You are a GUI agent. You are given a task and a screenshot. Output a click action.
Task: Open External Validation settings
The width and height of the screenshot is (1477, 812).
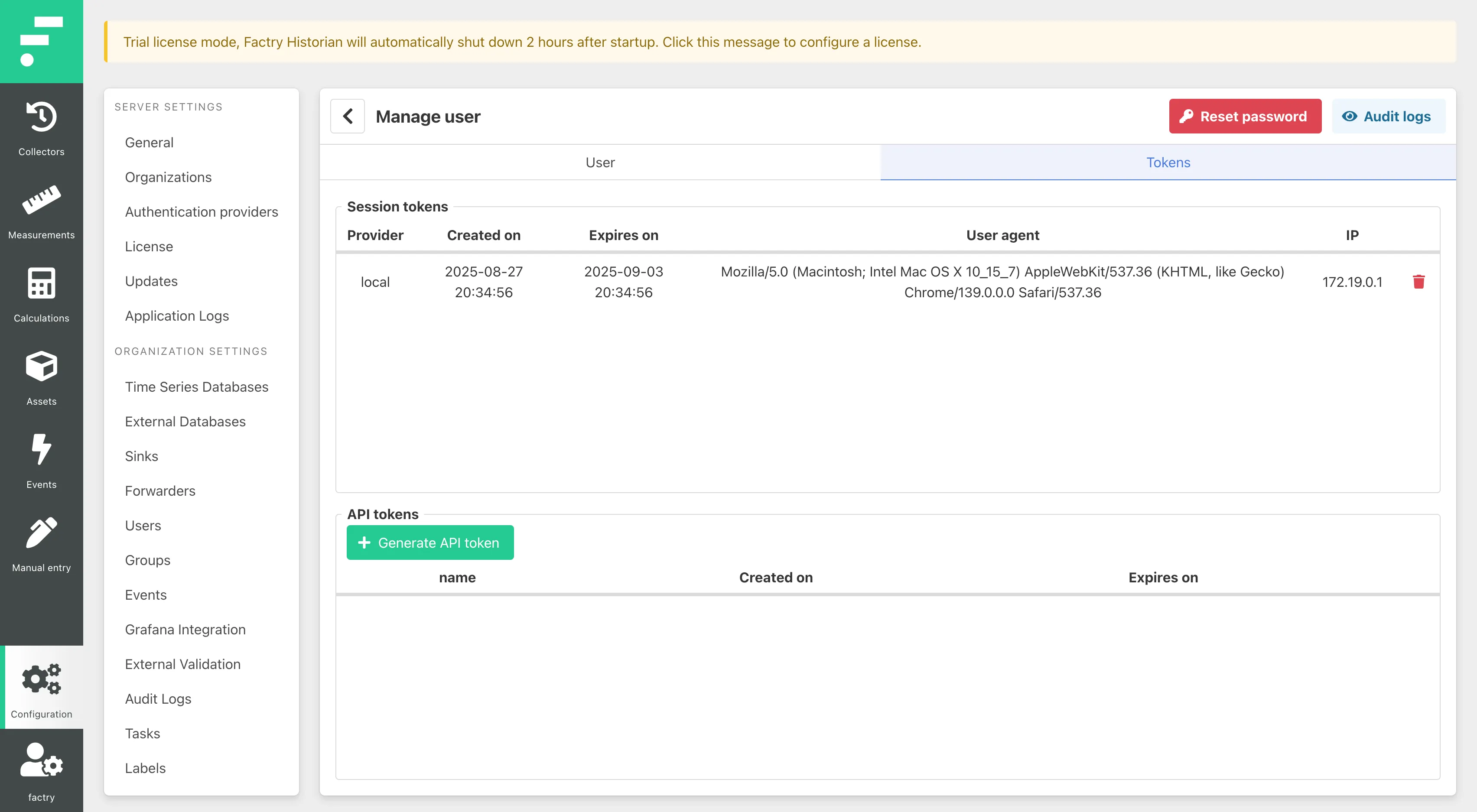pyautogui.click(x=182, y=664)
